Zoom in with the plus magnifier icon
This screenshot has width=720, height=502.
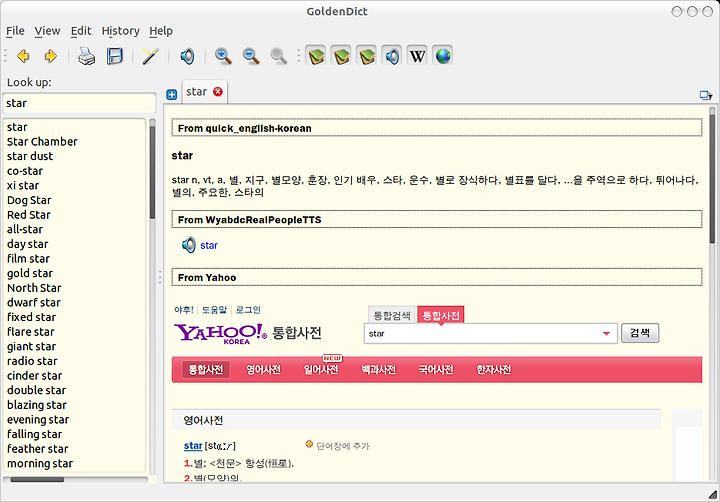click(x=223, y=56)
